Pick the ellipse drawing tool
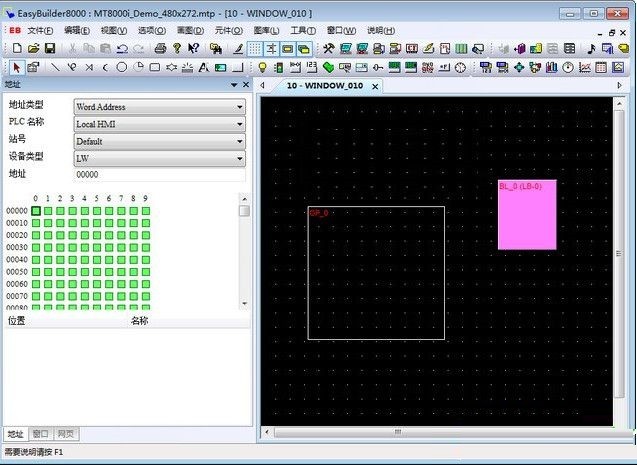Viewport: 637px width, 465px height. coord(122,67)
